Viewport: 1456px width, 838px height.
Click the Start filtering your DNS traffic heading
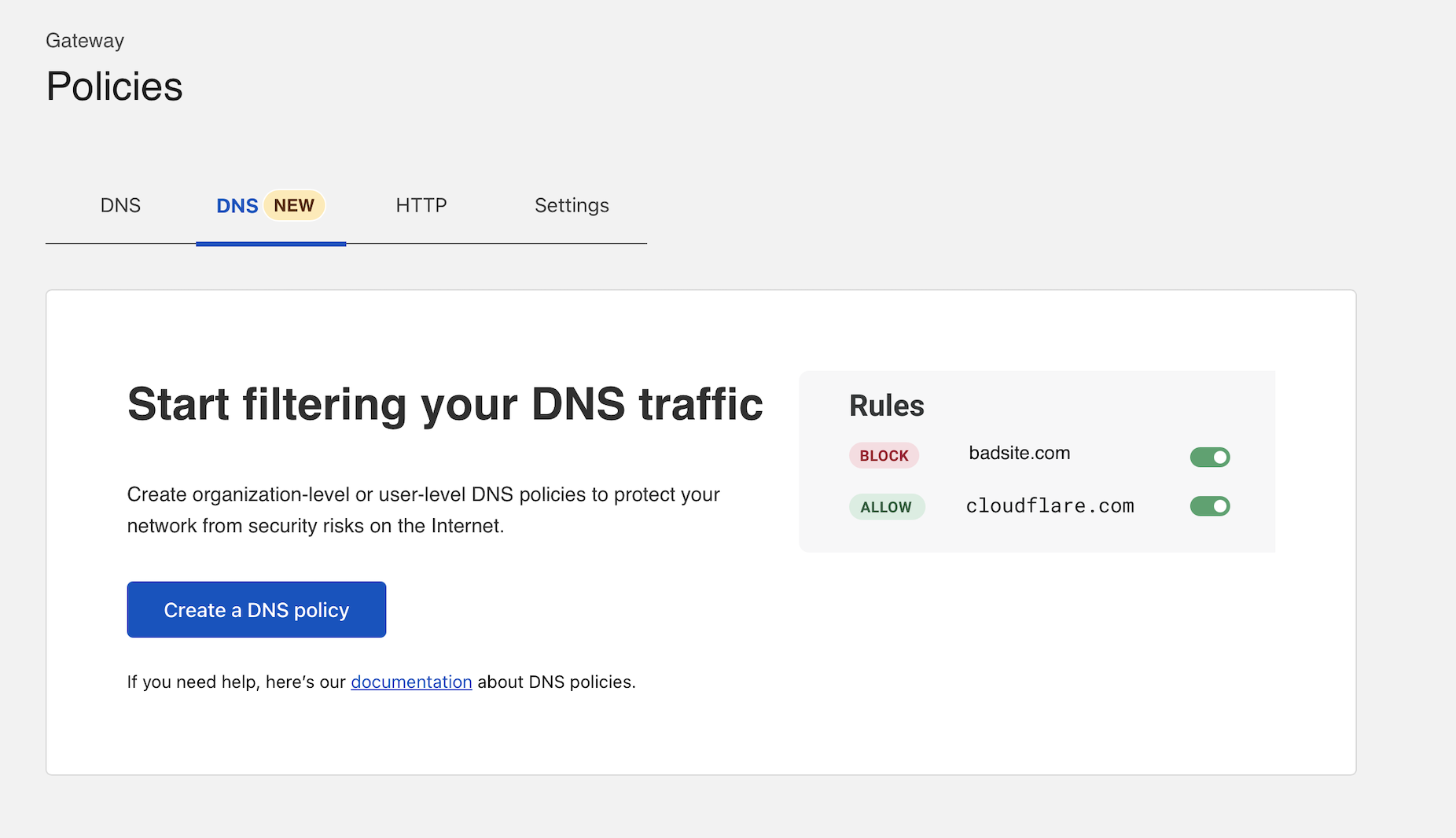pyautogui.click(x=445, y=404)
